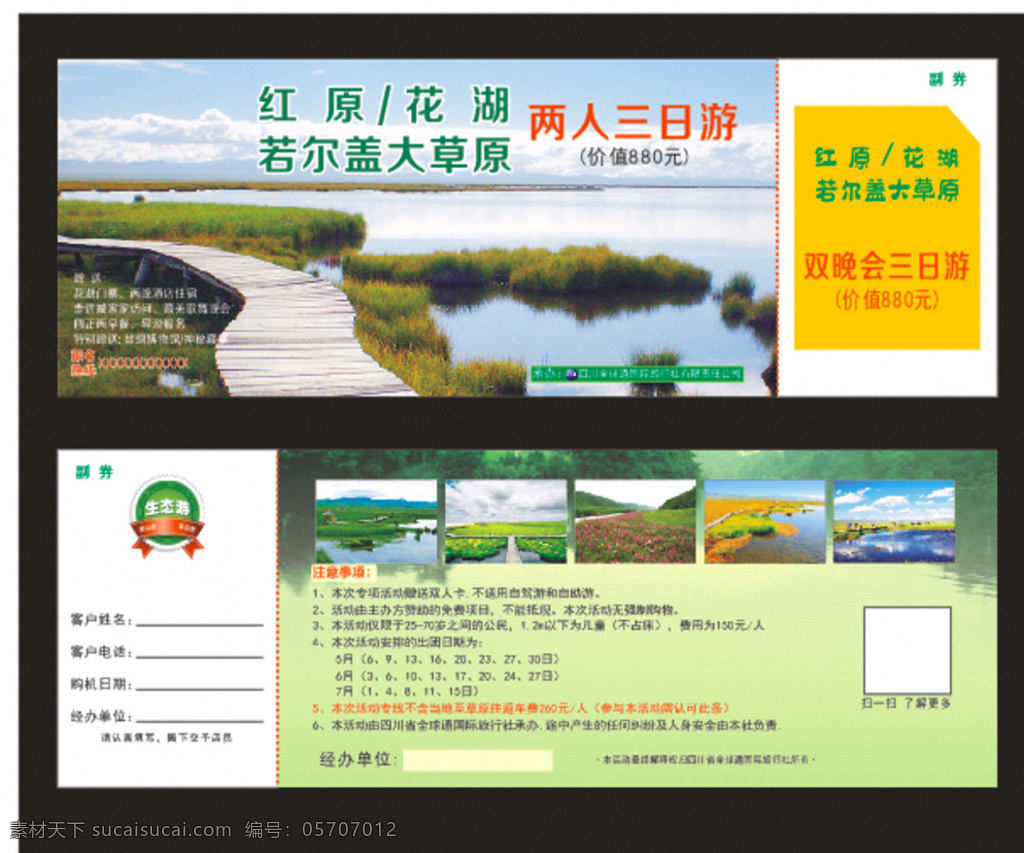
Task: Click the "副券" label on the top-right stub
Action: [x=947, y=80]
